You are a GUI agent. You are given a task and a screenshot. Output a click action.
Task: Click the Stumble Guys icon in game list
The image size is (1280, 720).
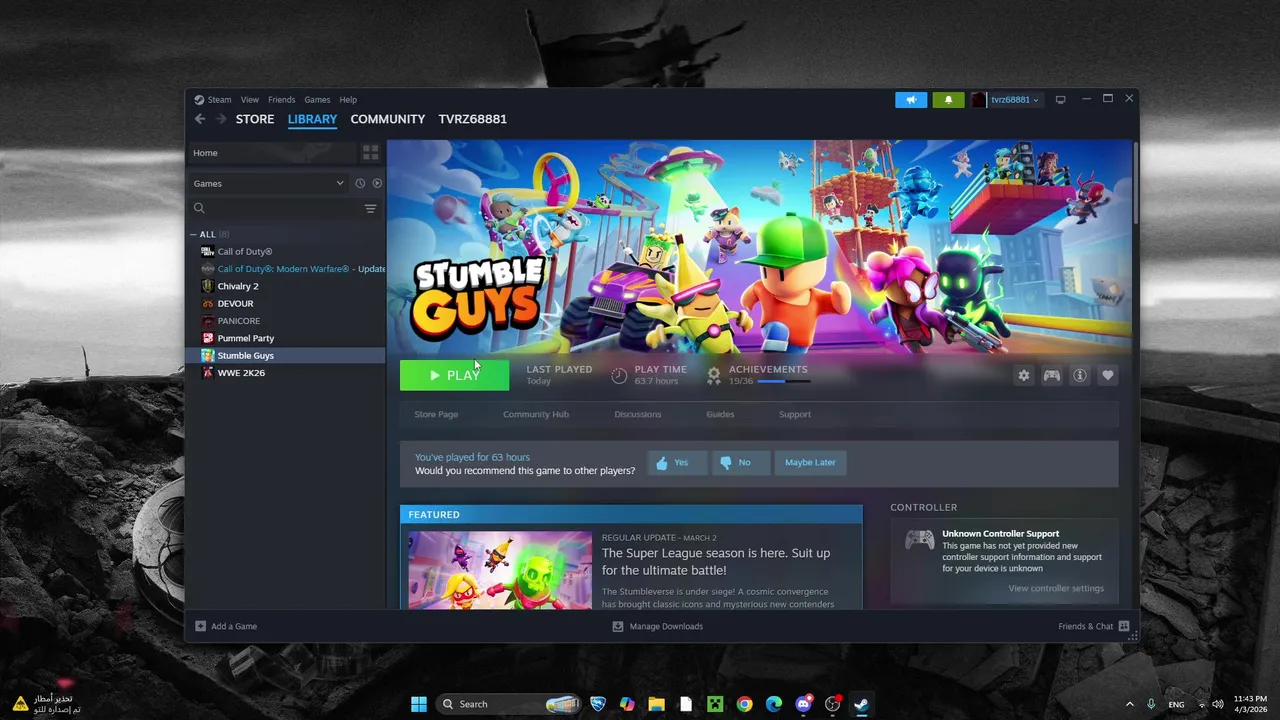click(x=207, y=355)
